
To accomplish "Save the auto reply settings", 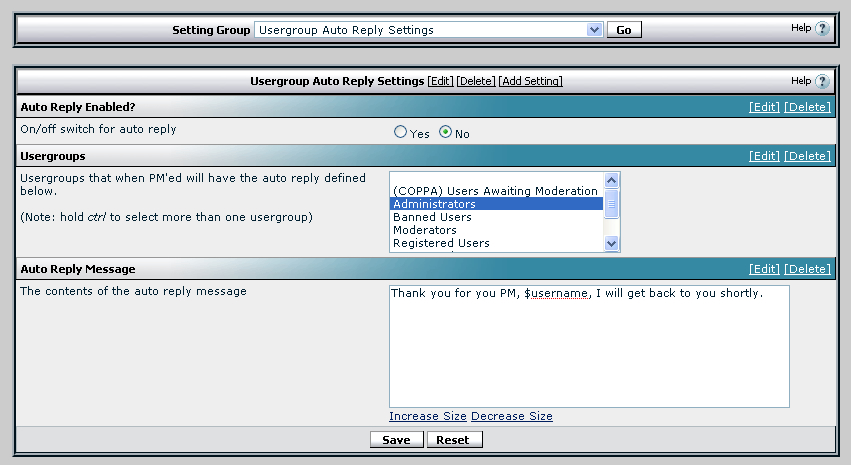I will click(396, 440).
